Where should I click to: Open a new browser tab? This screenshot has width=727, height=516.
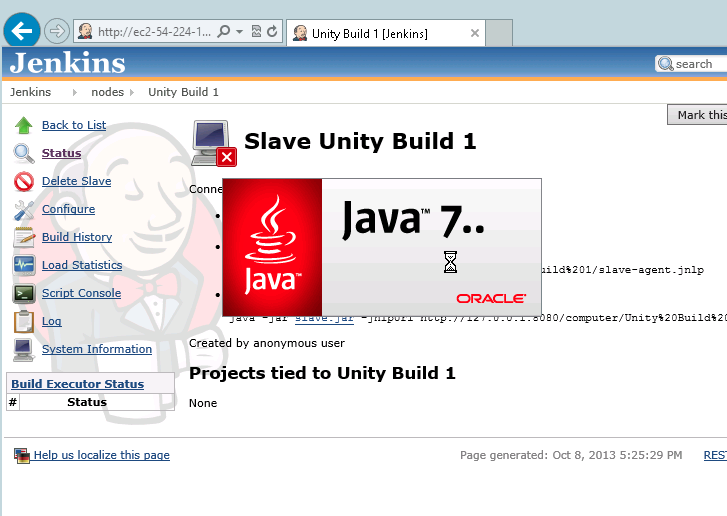pos(499,33)
